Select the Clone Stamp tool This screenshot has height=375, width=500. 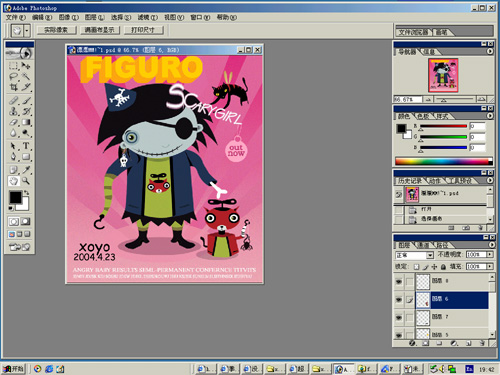pos(13,111)
